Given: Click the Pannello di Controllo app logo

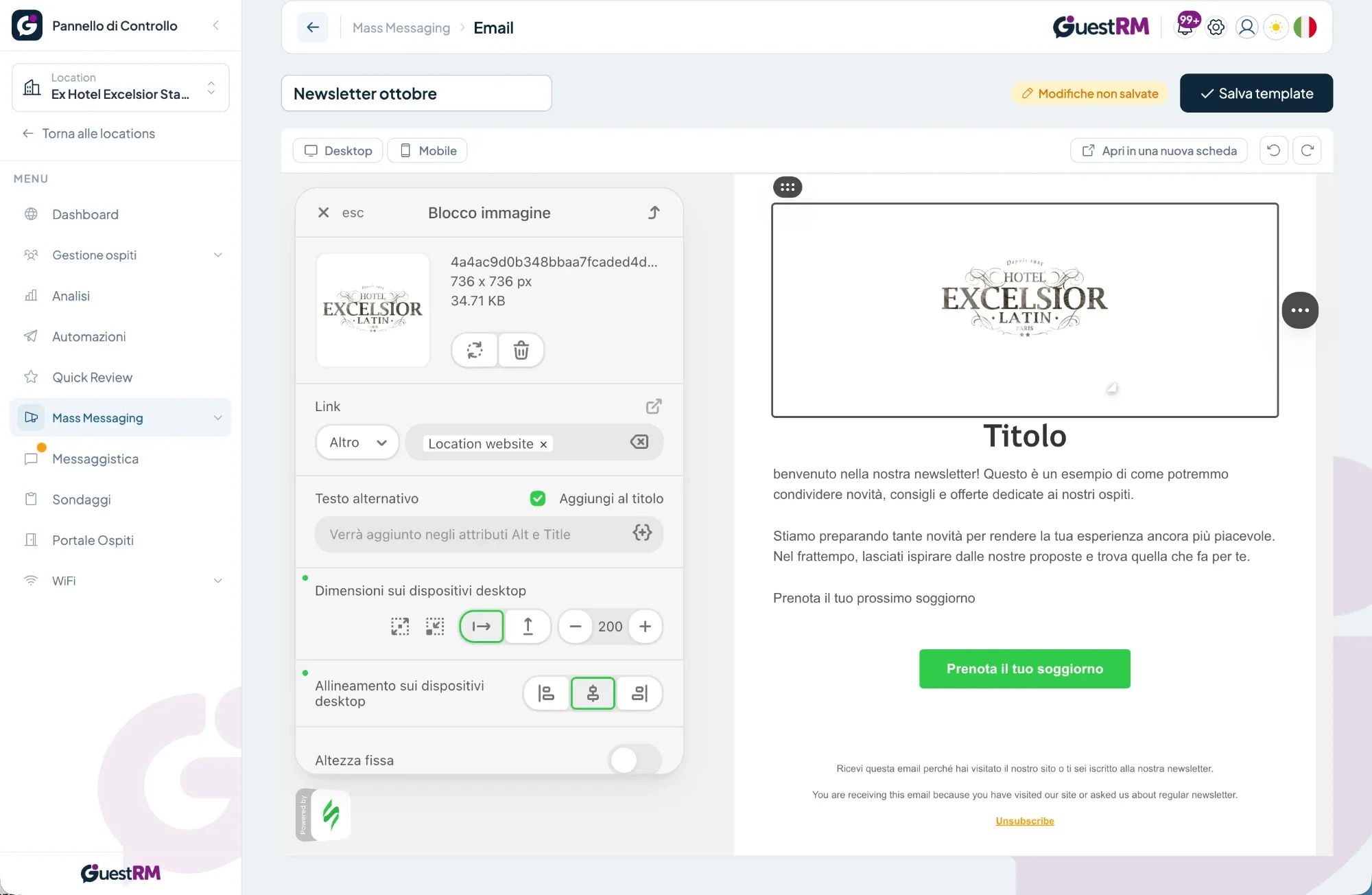Looking at the screenshot, I should coord(27,25).
